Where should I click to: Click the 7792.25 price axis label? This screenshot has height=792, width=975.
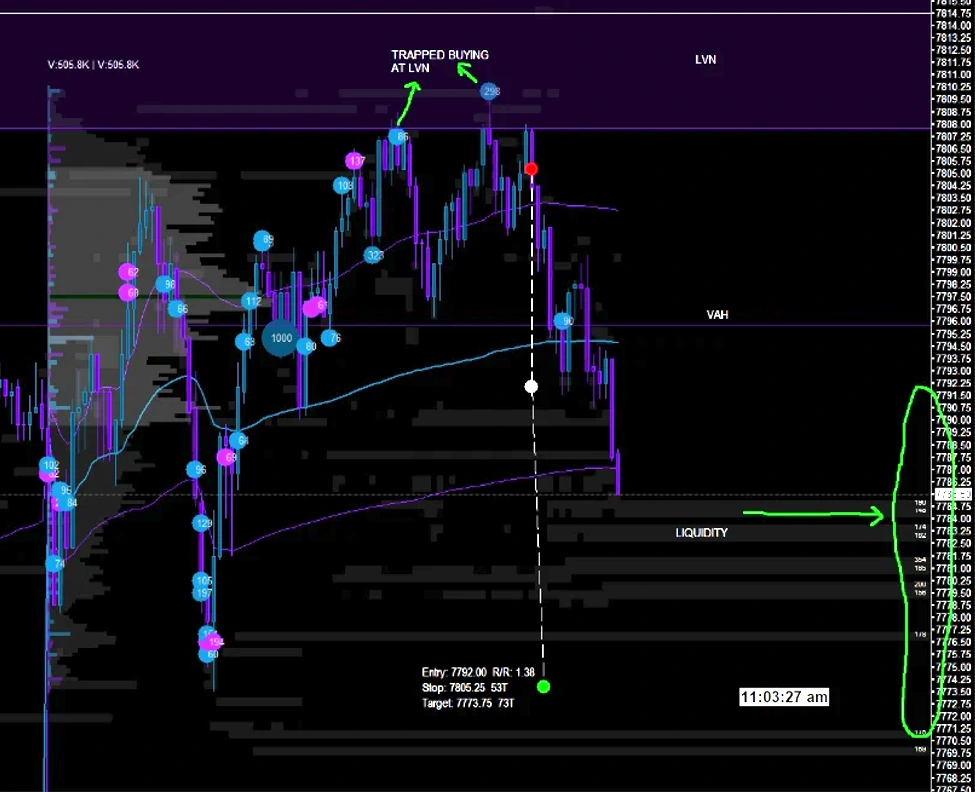tap(953, 383)
